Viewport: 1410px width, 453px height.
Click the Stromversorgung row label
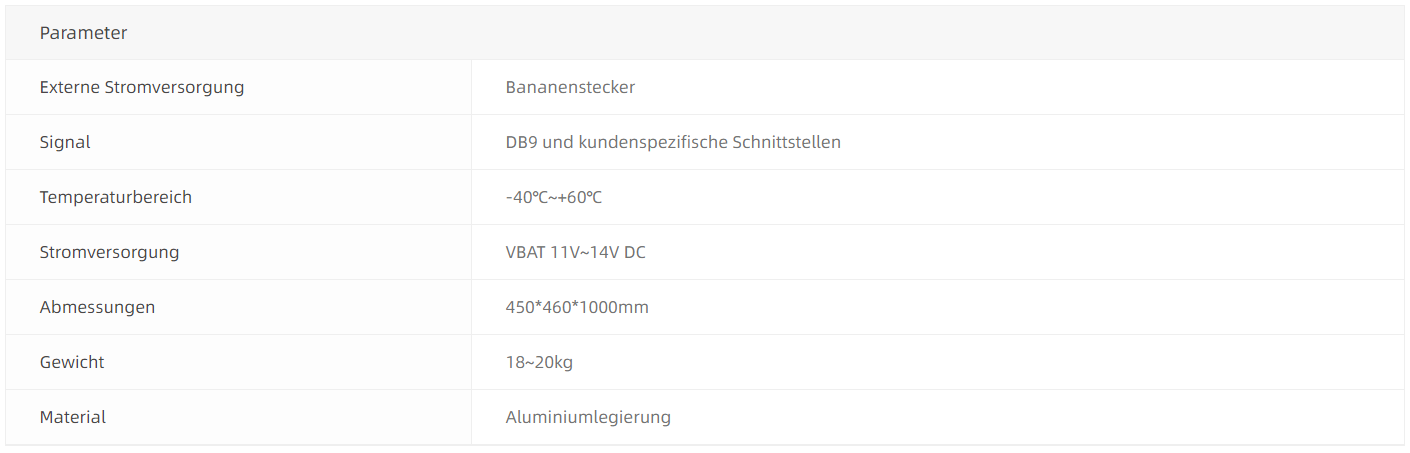(x=109, y=252)
